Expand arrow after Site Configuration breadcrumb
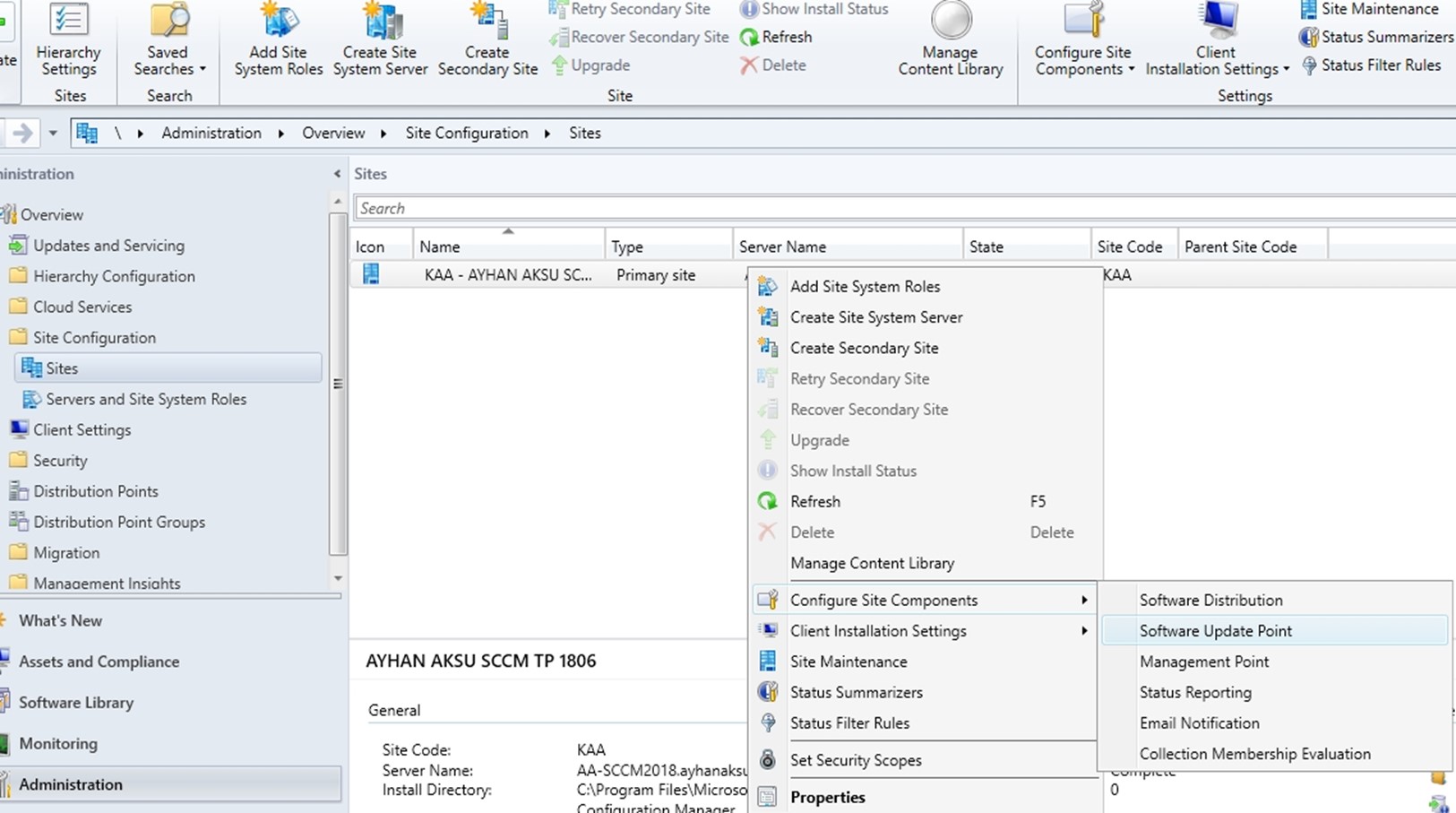Image resolution: width=1456 pixels, height=813 pixels. (x=547, y=134)
